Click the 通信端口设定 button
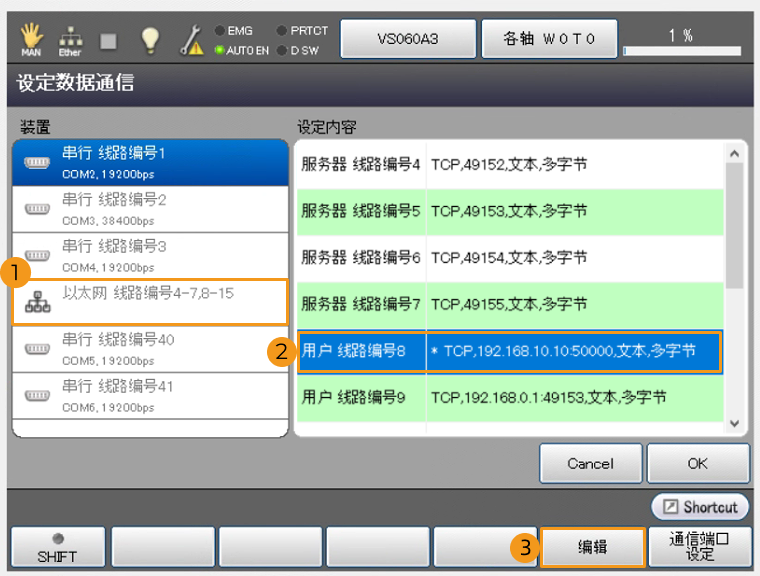The height and width of the screenshot is (576, 760). tap(699, 547)
